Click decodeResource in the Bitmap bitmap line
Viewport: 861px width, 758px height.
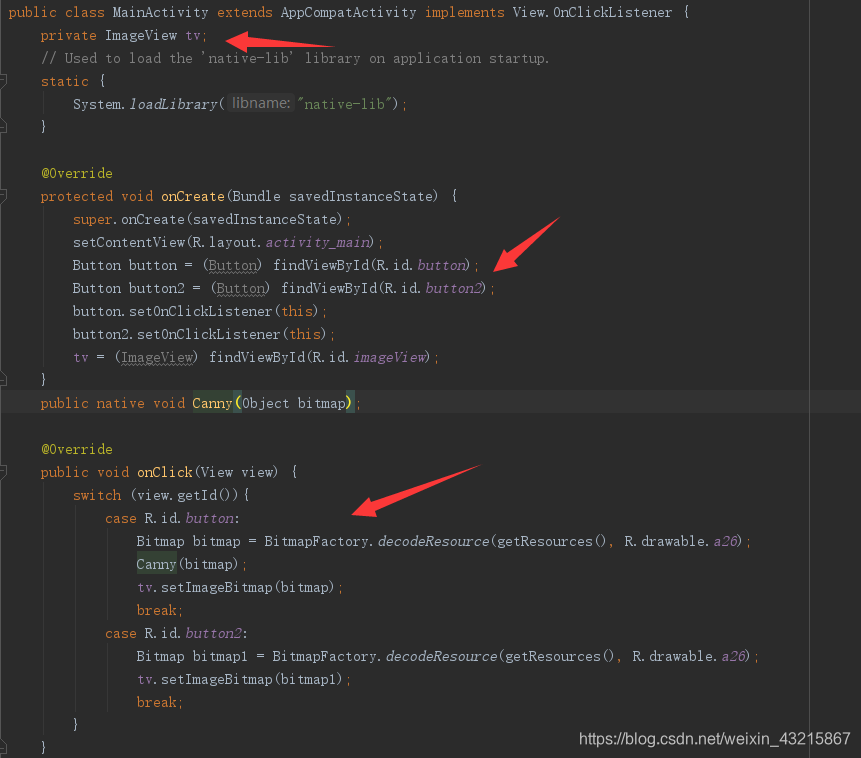[x=433, y=542]
